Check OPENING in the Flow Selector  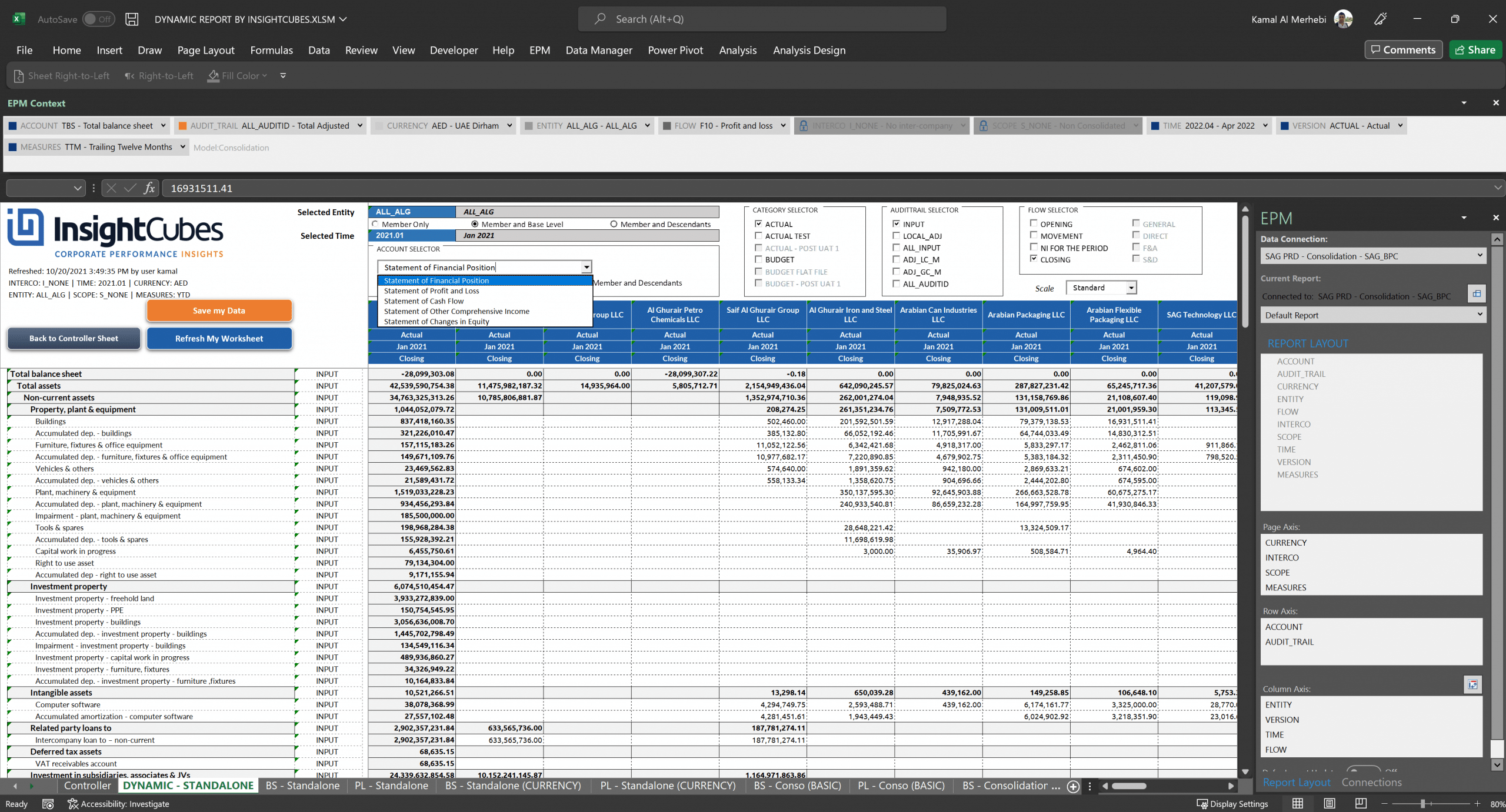point(1034,223)
